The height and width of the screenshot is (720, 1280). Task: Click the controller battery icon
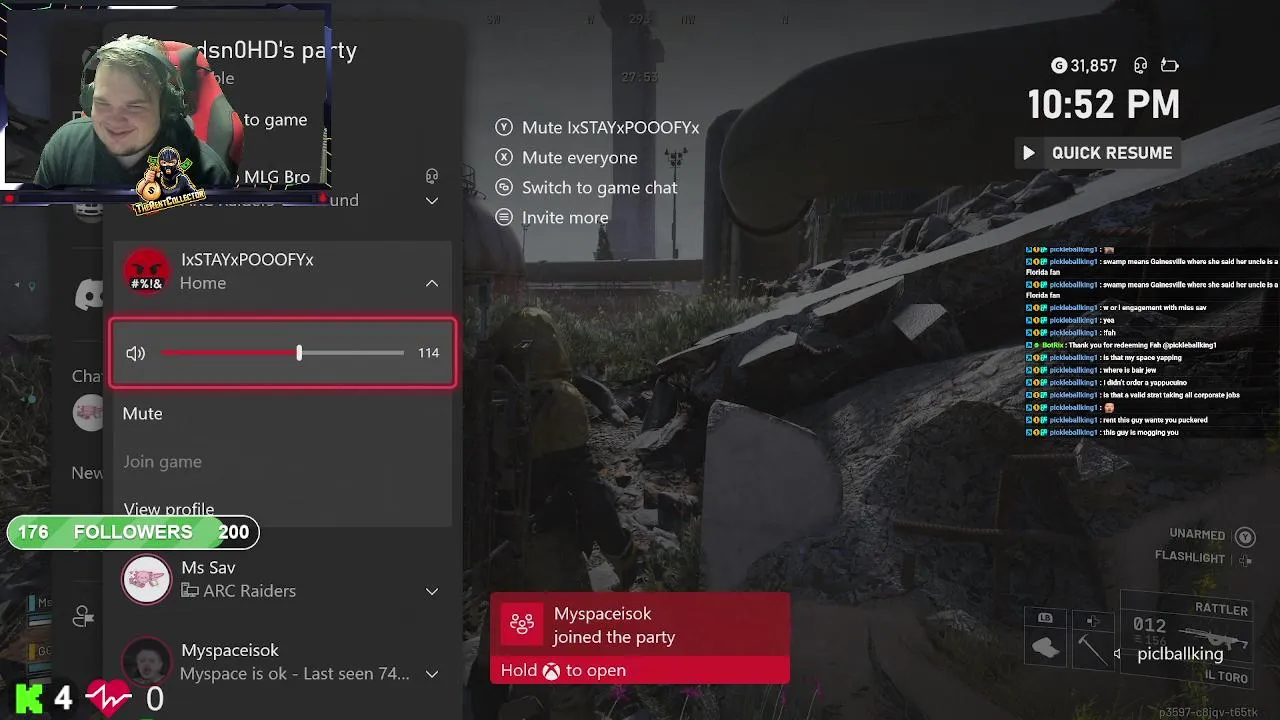(1169, 66)
